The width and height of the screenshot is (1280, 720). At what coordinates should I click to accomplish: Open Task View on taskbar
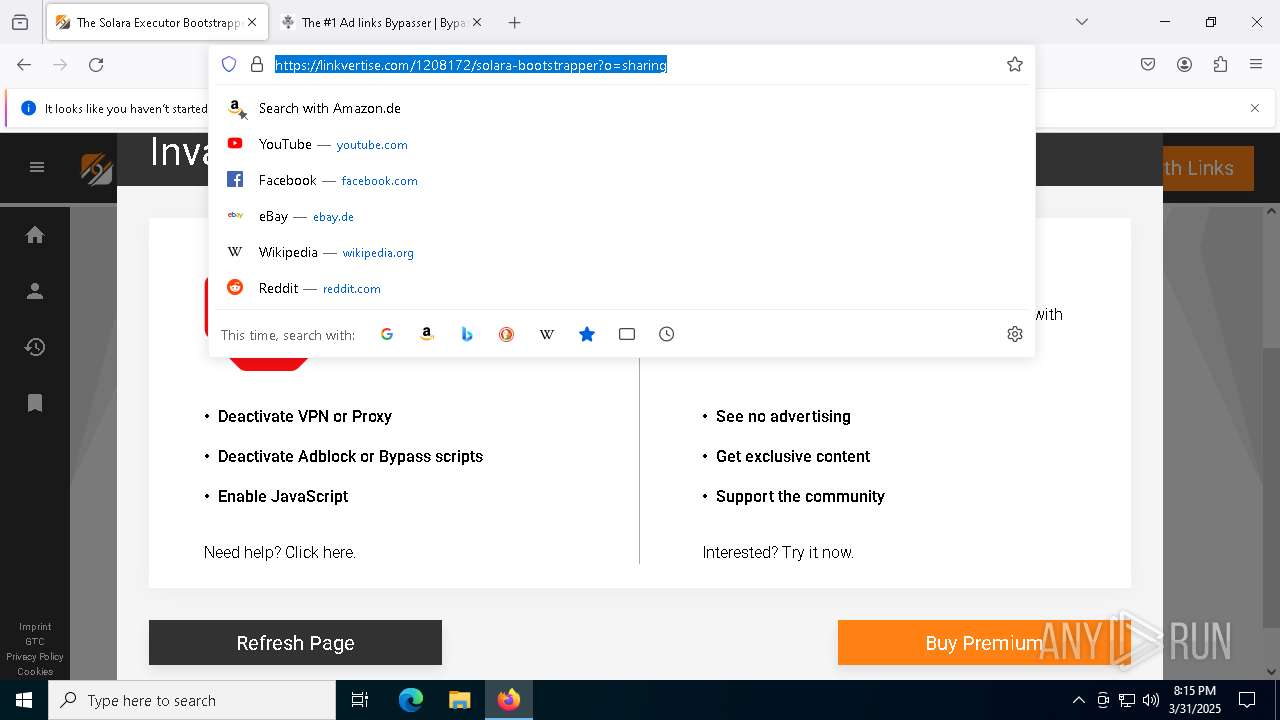pyautogui.click(x=360, y=700)
